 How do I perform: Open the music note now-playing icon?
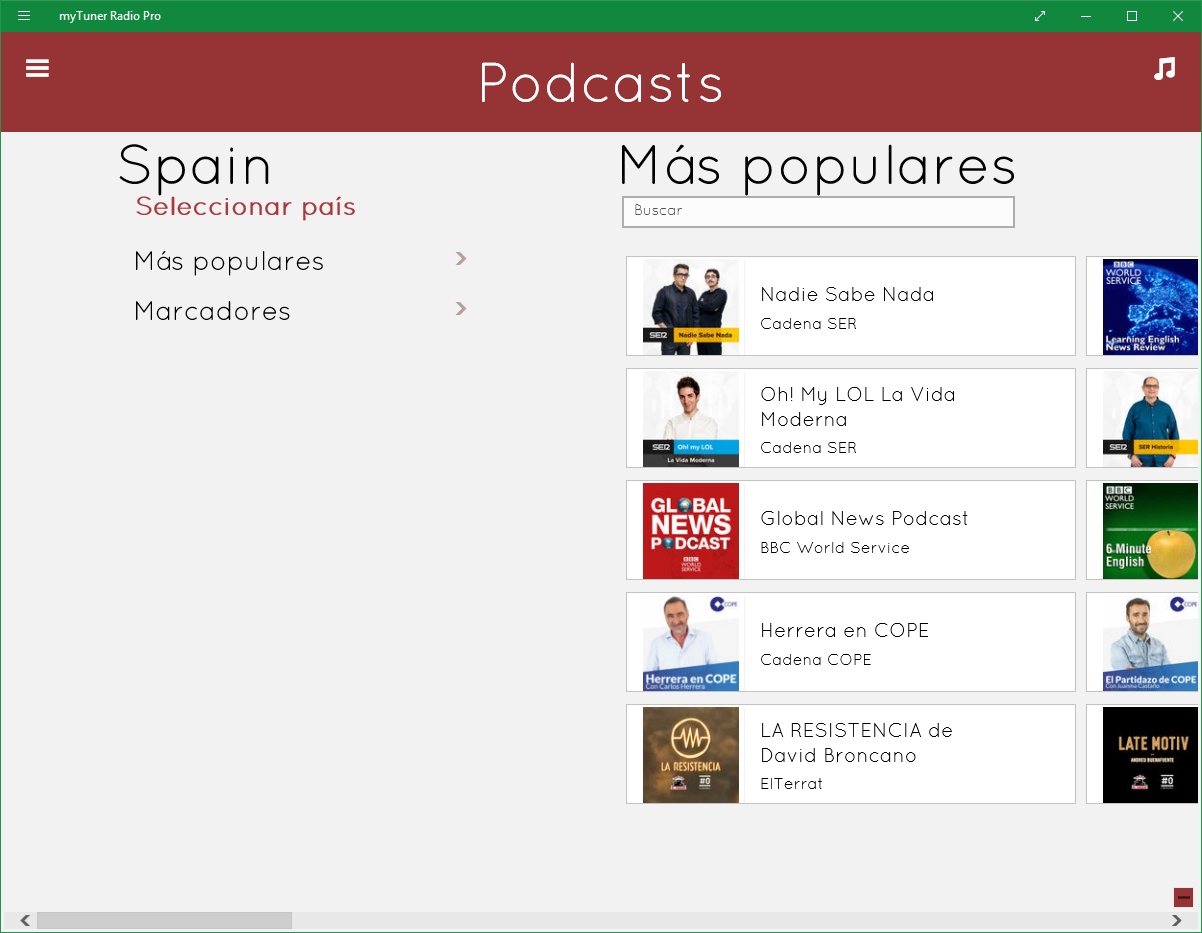(x=1164, y=68)
